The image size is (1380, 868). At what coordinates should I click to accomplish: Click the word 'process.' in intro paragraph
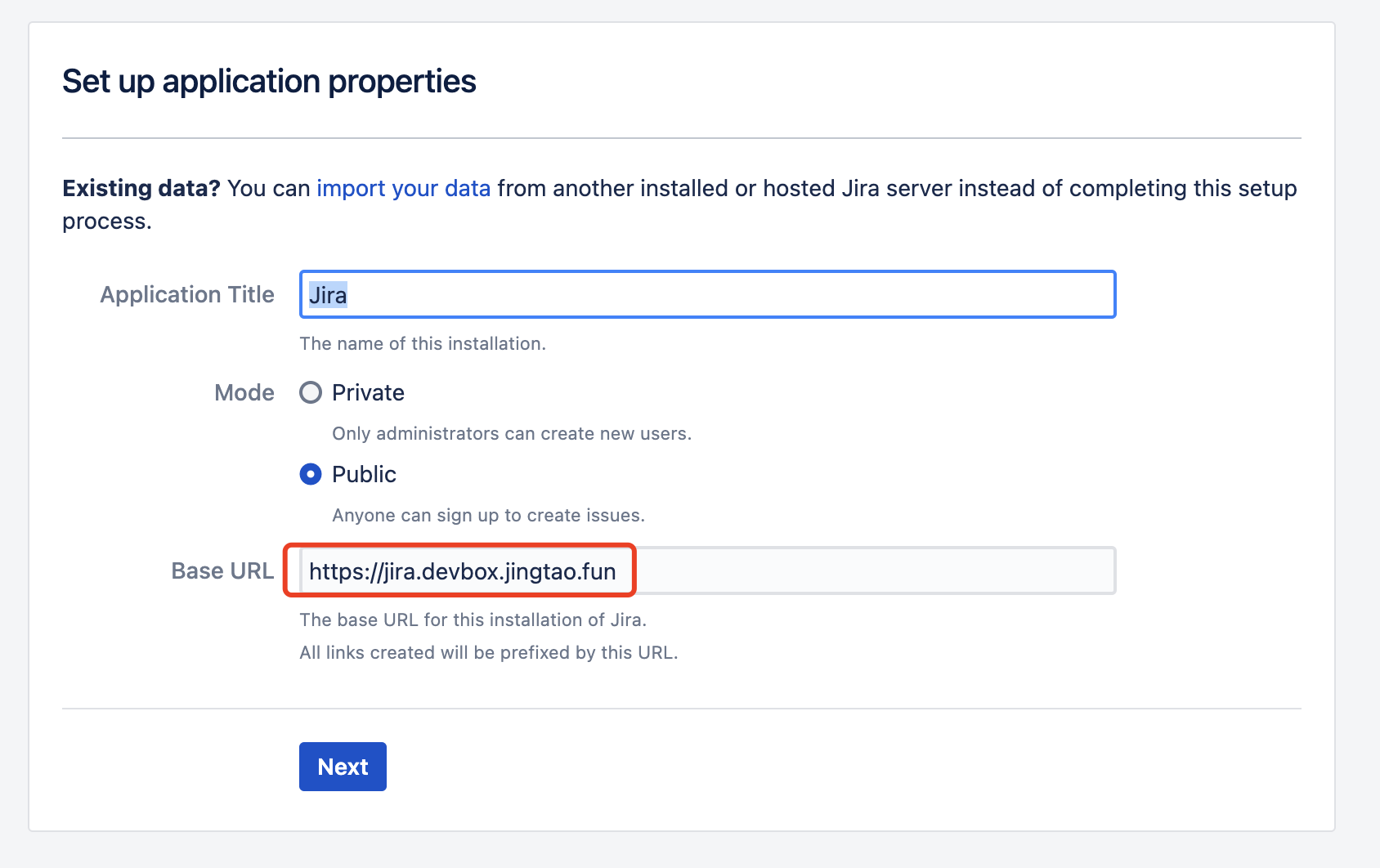pyautogui.click(x=107, y=221)
